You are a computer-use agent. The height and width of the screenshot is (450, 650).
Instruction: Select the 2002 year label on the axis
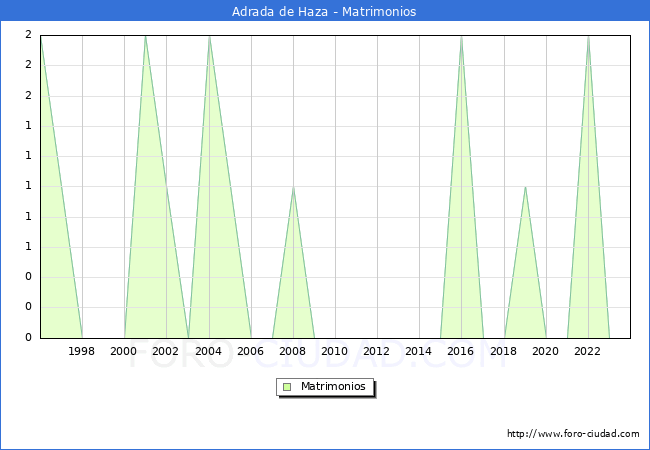coord(166,351)
